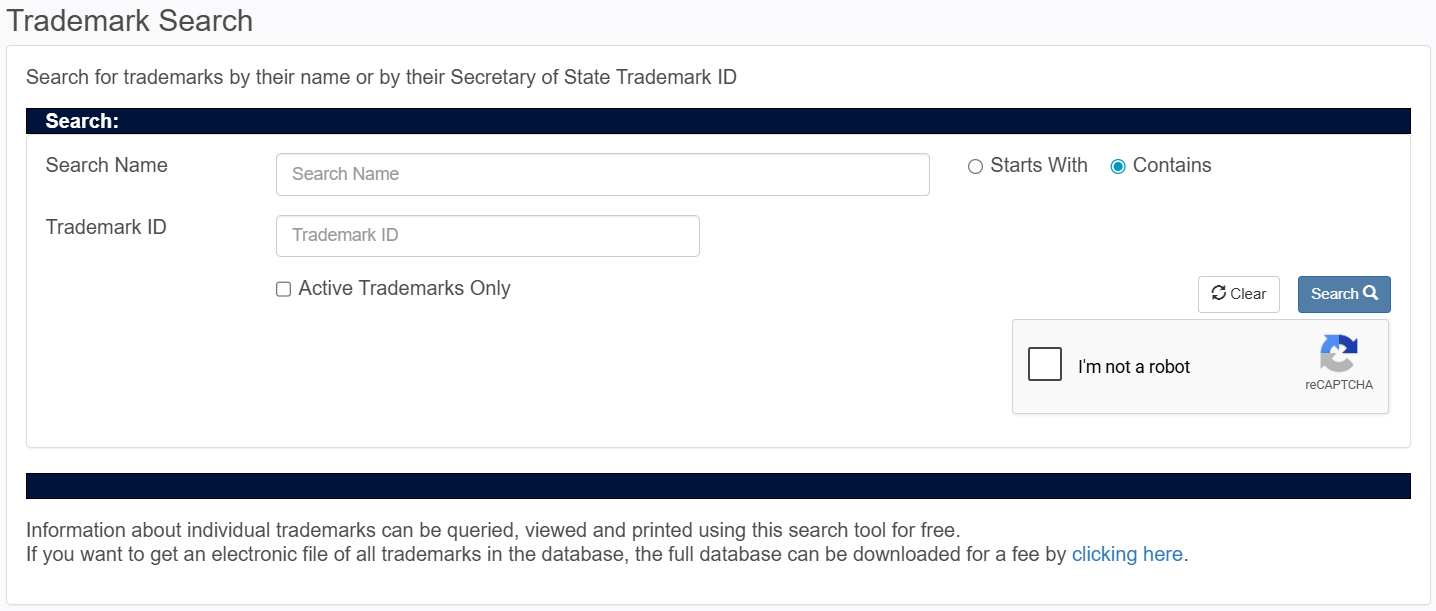This screenshot has width=1436, height=611.
Task: Check the I'm not a robot box
Action: point(1045,364)
